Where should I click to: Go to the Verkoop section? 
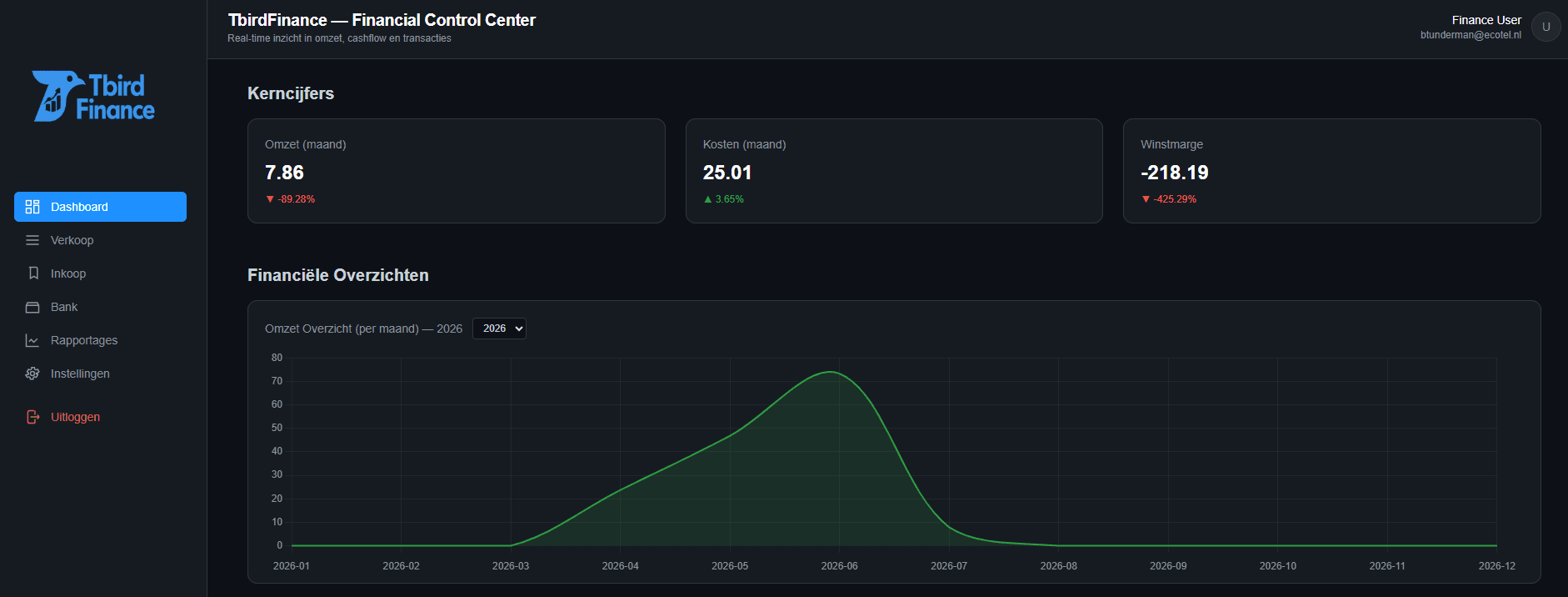point(100,240)
